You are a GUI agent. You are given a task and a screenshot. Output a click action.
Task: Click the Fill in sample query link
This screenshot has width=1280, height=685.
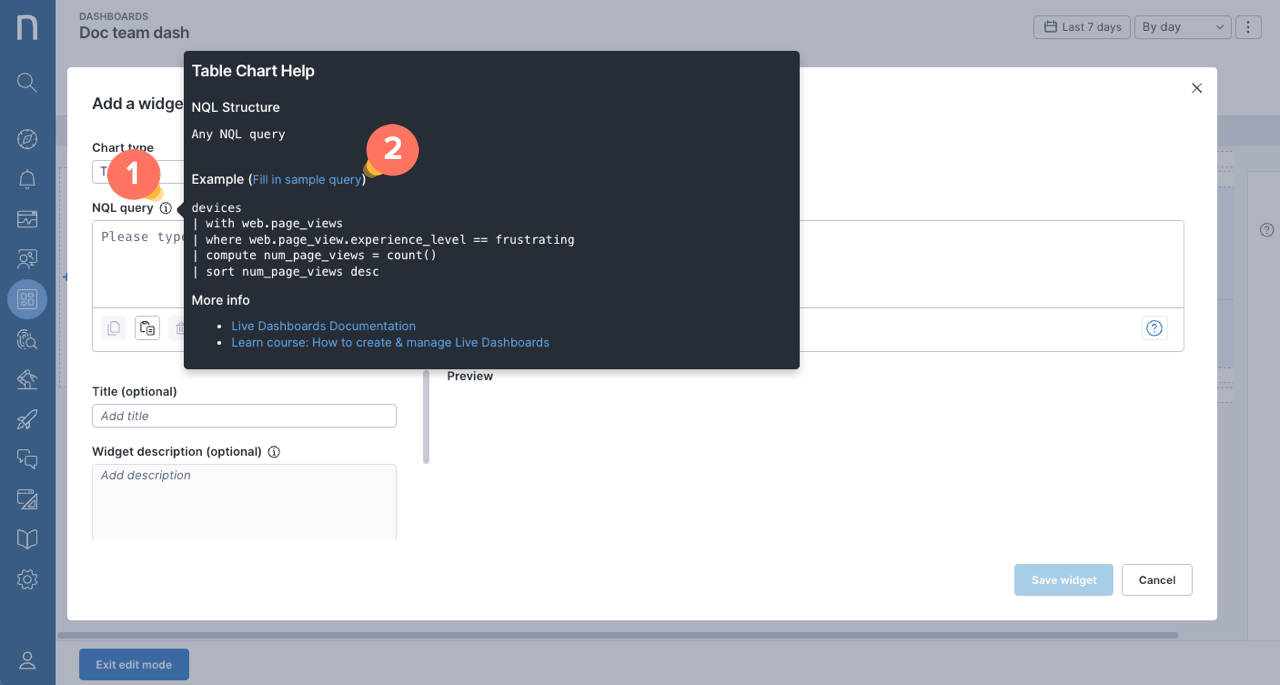click(307, 180)
